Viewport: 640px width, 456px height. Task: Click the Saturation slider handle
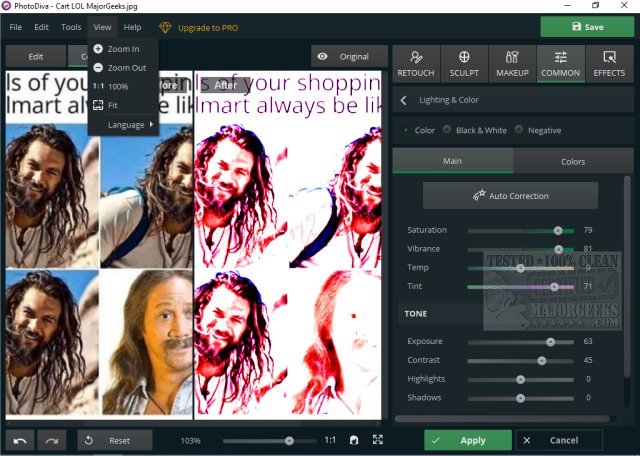(558, 230)
